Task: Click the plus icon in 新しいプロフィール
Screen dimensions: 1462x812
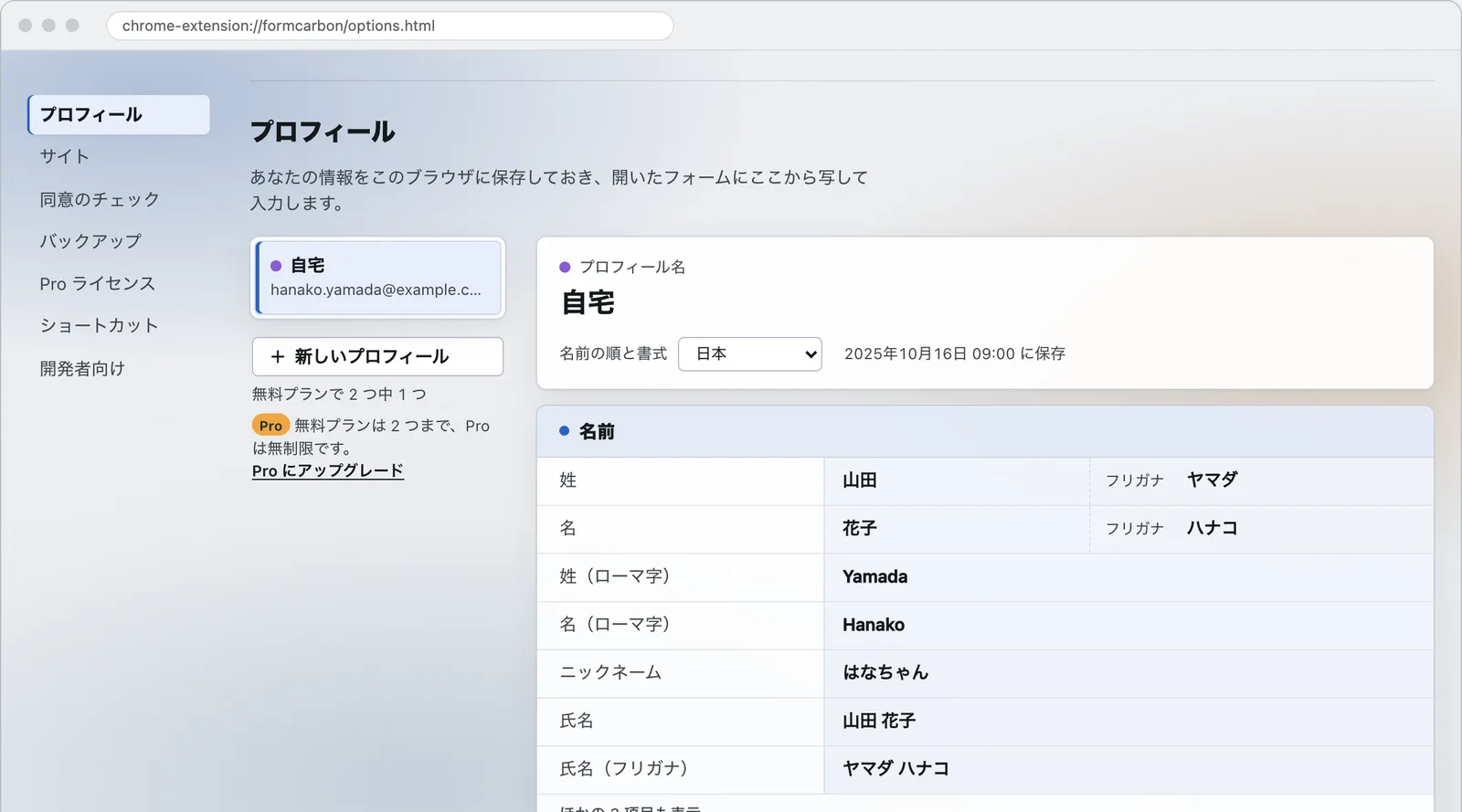Action: pos(278,356)
